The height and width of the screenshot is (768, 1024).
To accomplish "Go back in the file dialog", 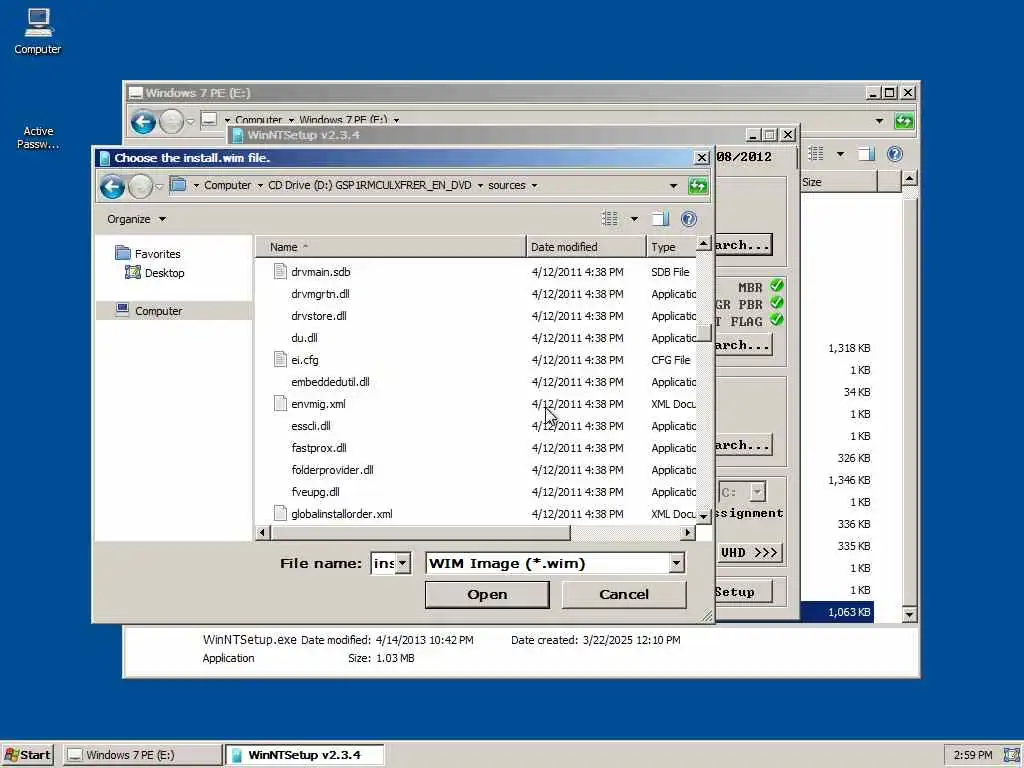I will pos(112,186).
